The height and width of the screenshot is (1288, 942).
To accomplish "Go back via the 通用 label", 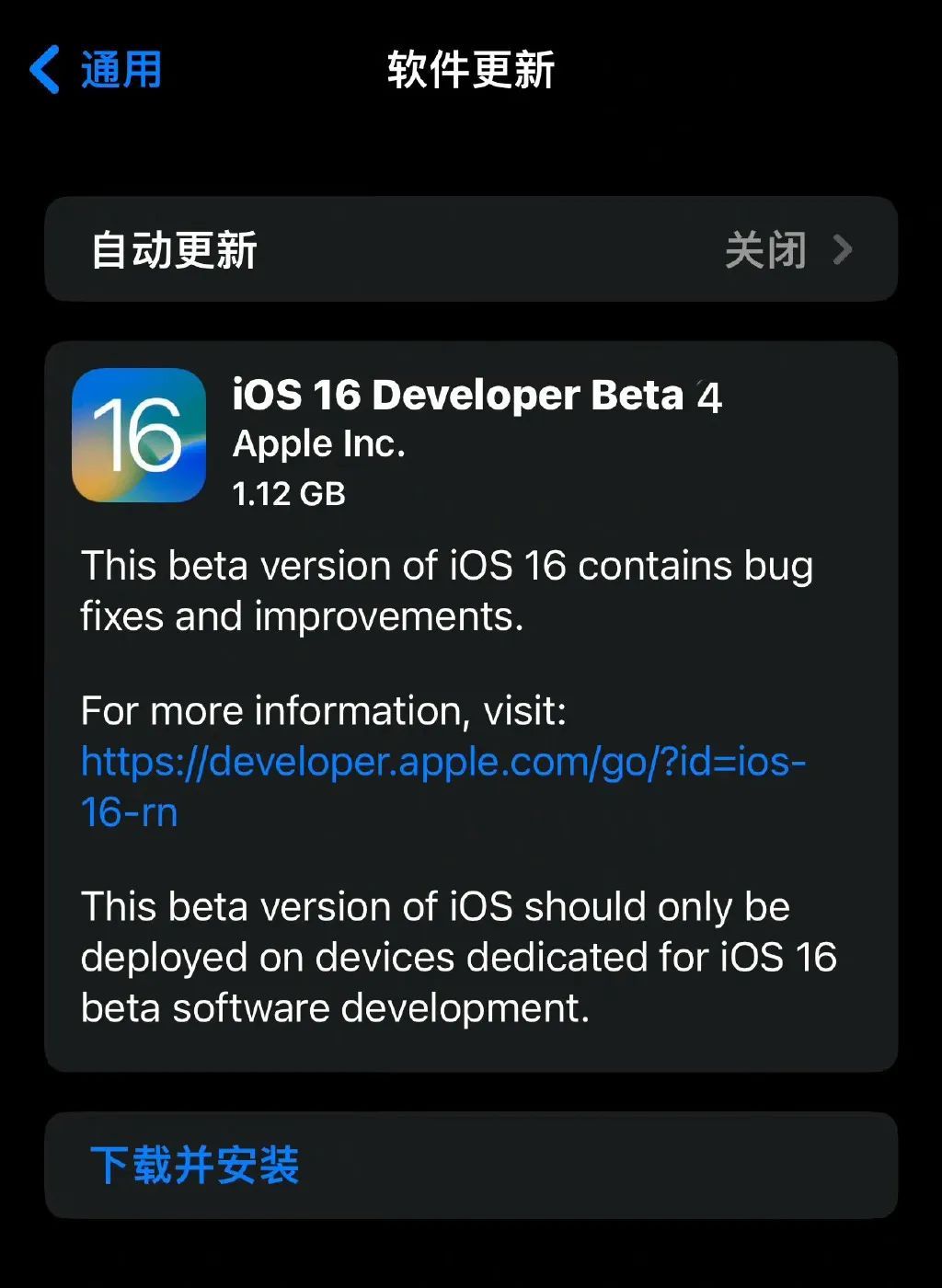I will pos(121,70).
